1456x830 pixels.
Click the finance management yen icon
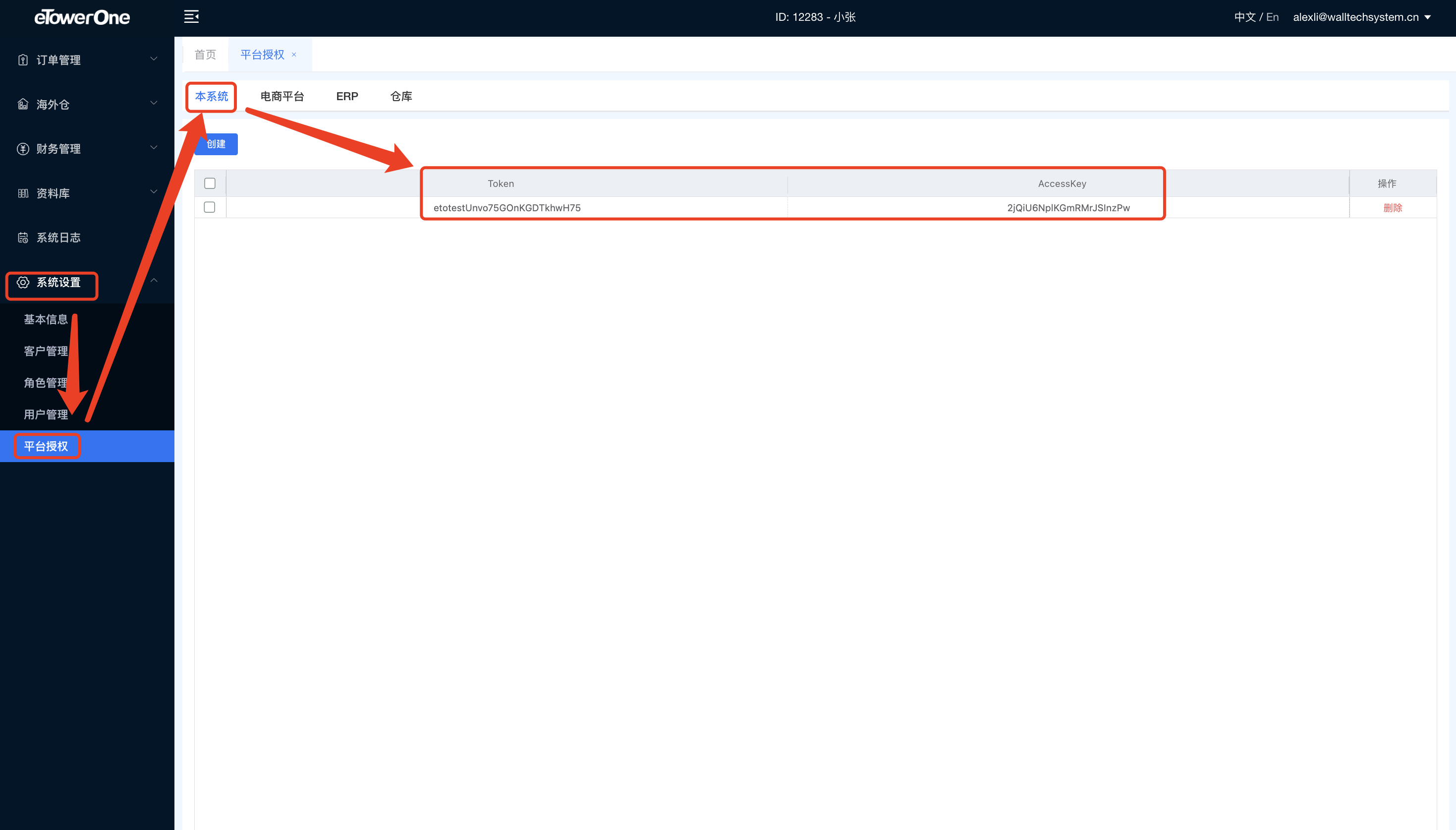(x=23, y=149)
